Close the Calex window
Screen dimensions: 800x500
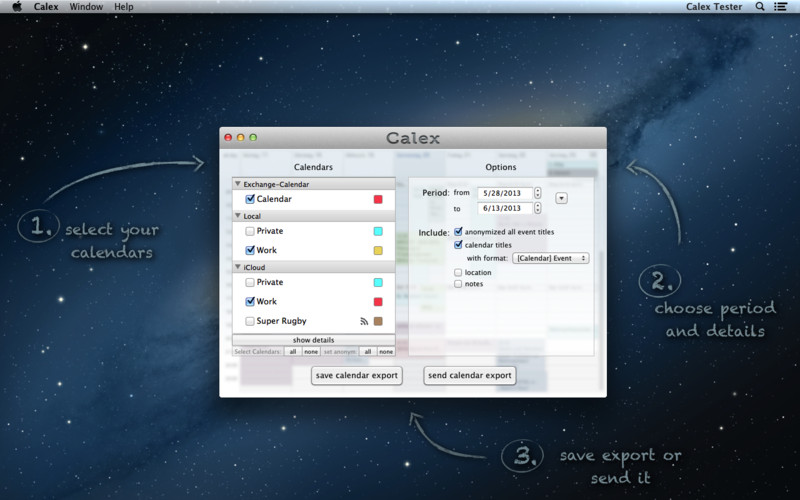[228, 137]
